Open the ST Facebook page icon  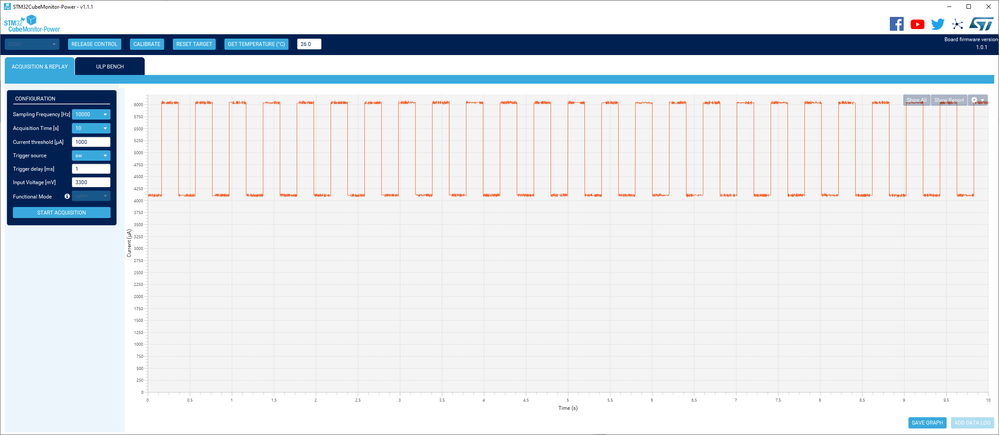[896, 24]
